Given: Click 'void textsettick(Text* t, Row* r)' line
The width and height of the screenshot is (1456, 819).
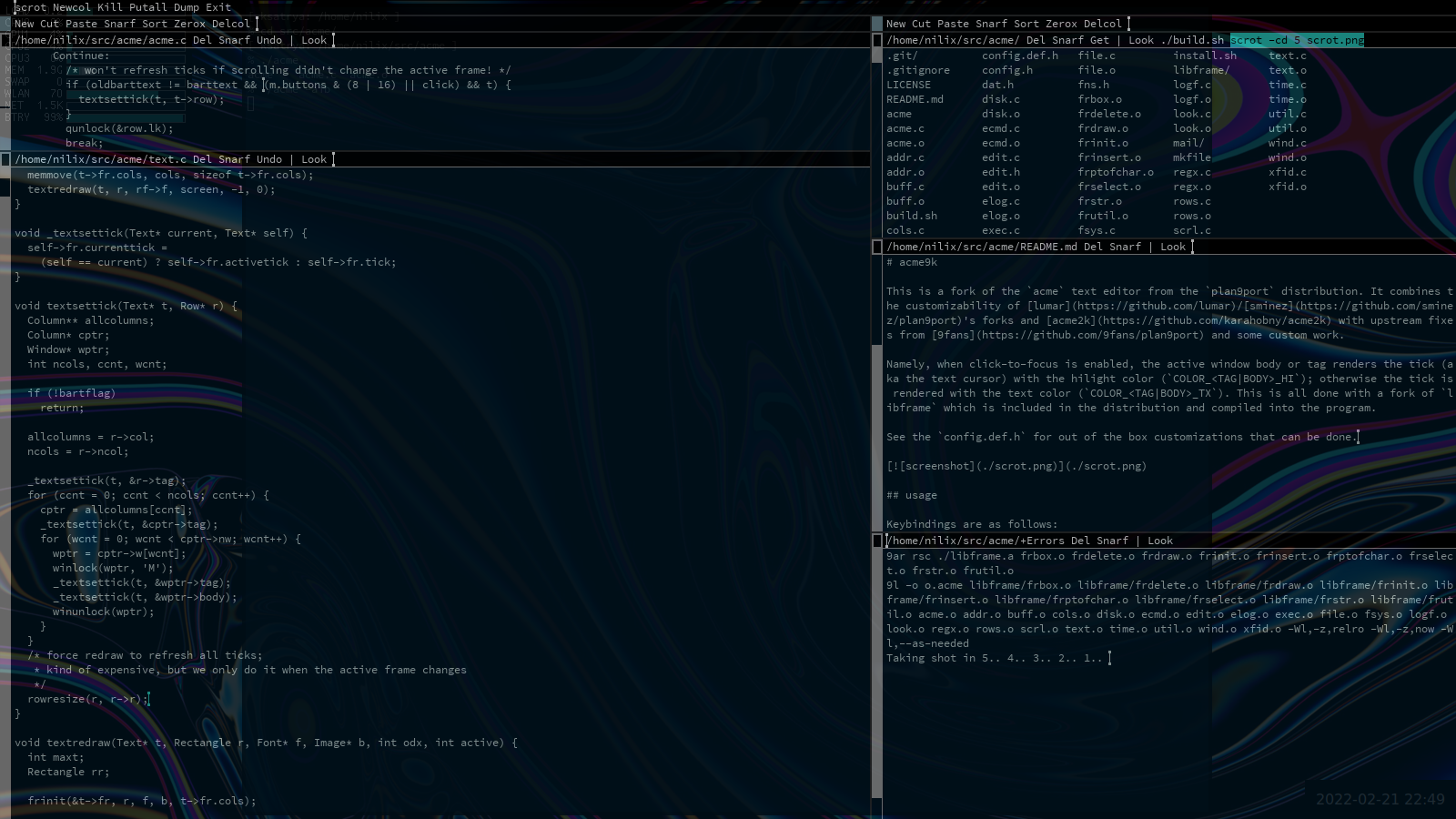Looking at the screenshot, I should (x=126, y=306).
